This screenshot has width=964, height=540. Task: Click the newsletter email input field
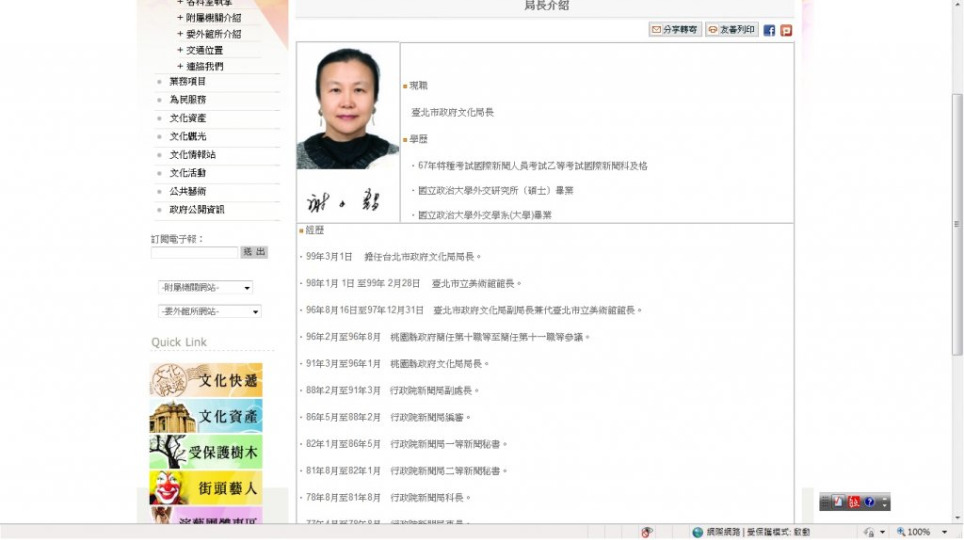(194, 253)
